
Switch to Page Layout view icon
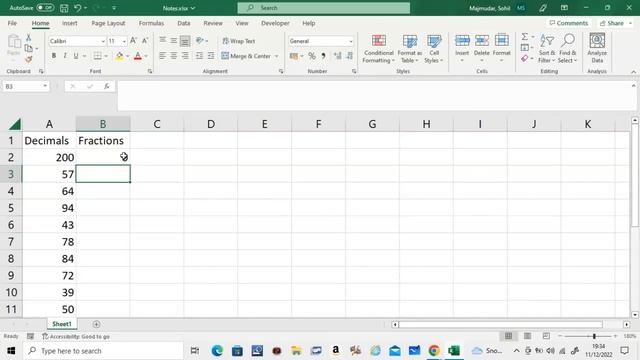[x=527, y=336]
